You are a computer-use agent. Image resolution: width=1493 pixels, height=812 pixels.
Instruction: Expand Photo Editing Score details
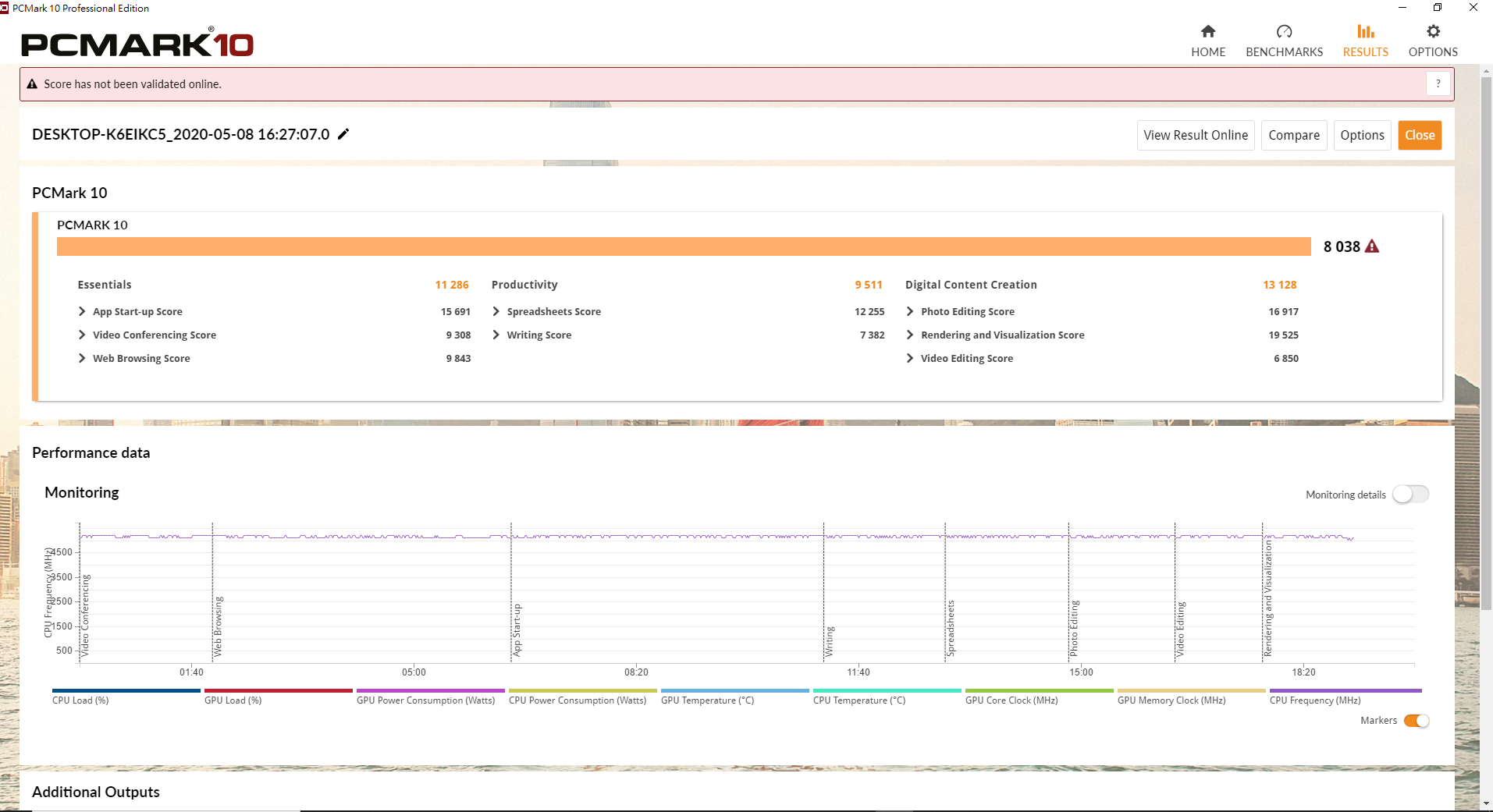[x=910, y=311]
